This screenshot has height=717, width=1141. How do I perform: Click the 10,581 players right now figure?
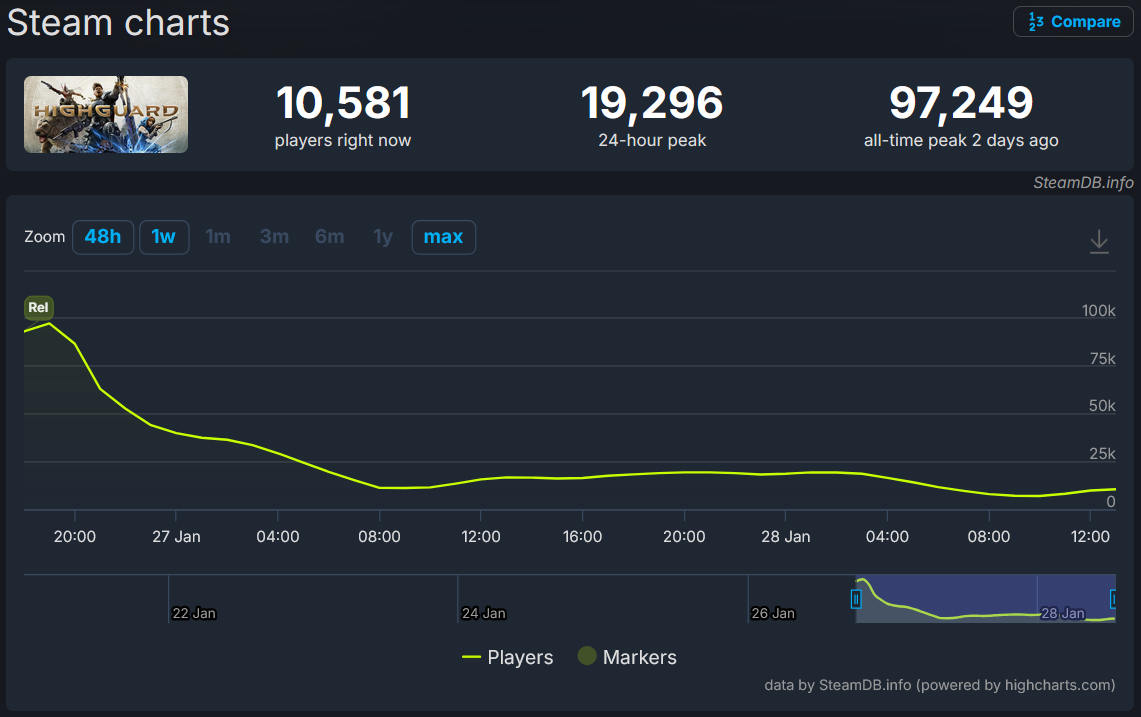(x=343, y=103)
